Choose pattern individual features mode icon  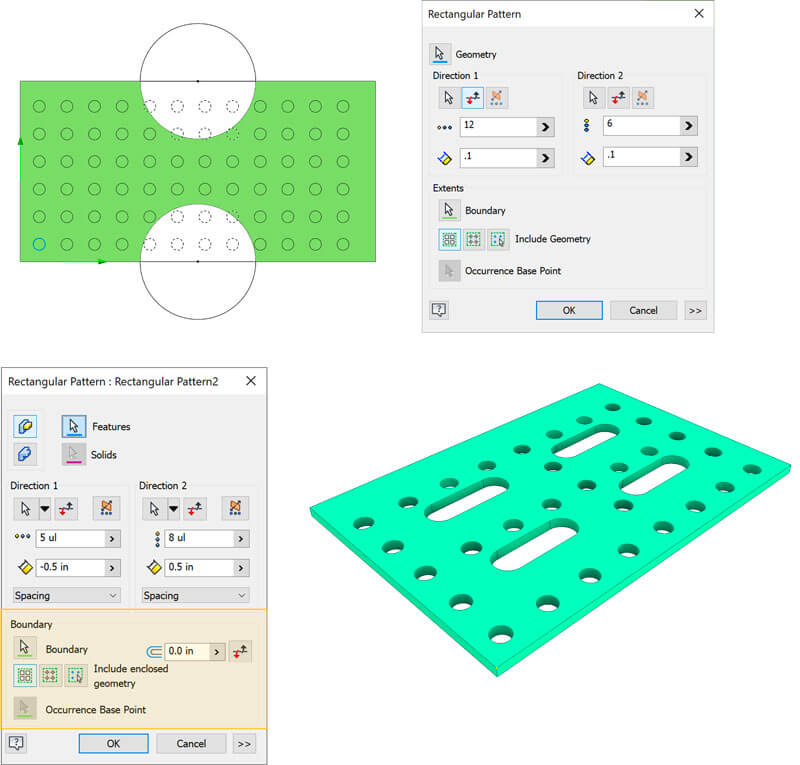pyautogui.click(x=25, y=426)
